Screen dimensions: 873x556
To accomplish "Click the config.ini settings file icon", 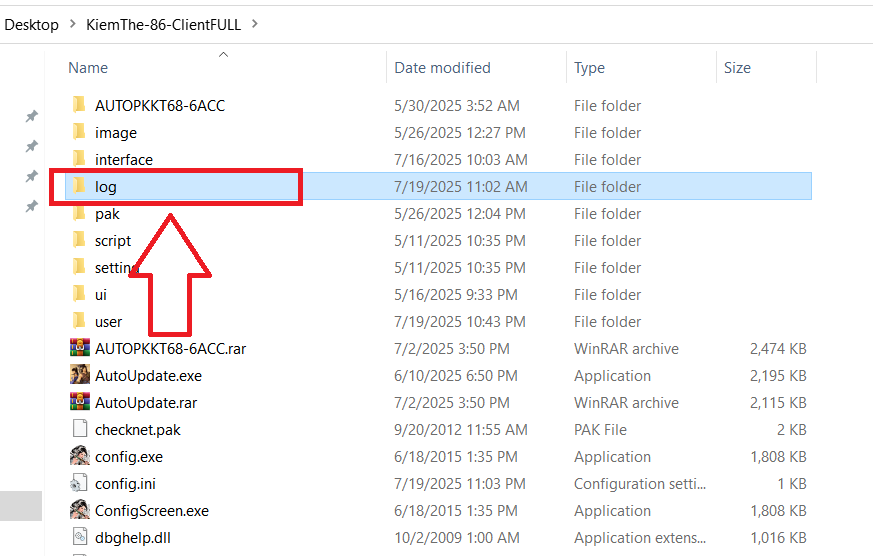I will tap(80, 484).
